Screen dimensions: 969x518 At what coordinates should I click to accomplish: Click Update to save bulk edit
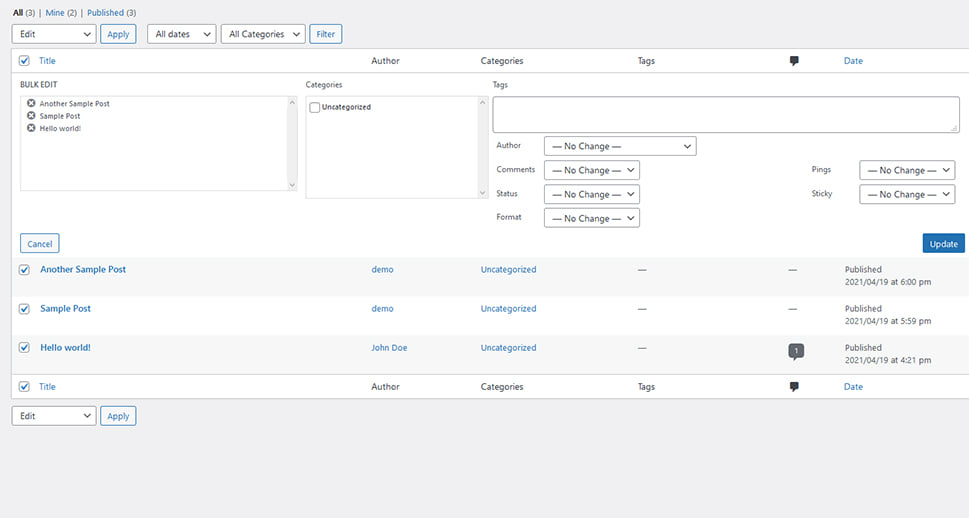tap(944, 244)
